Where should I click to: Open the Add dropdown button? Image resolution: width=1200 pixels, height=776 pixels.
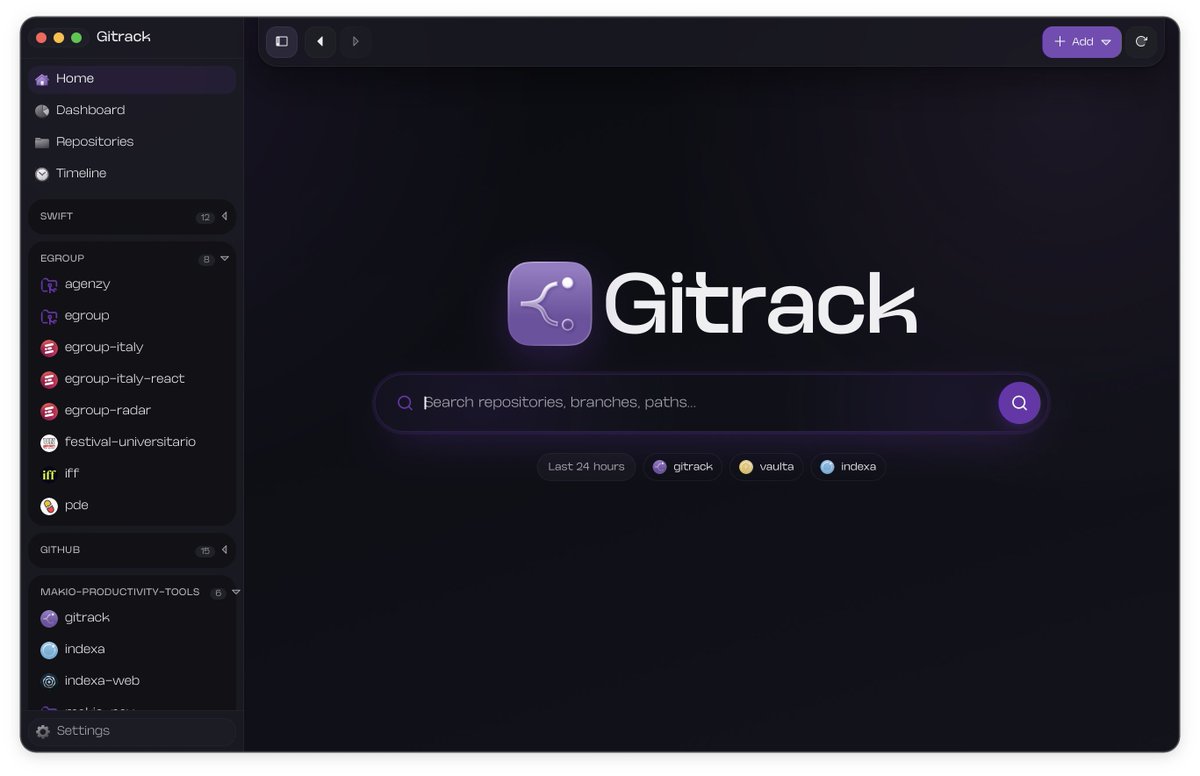[x=1082, y=42]
